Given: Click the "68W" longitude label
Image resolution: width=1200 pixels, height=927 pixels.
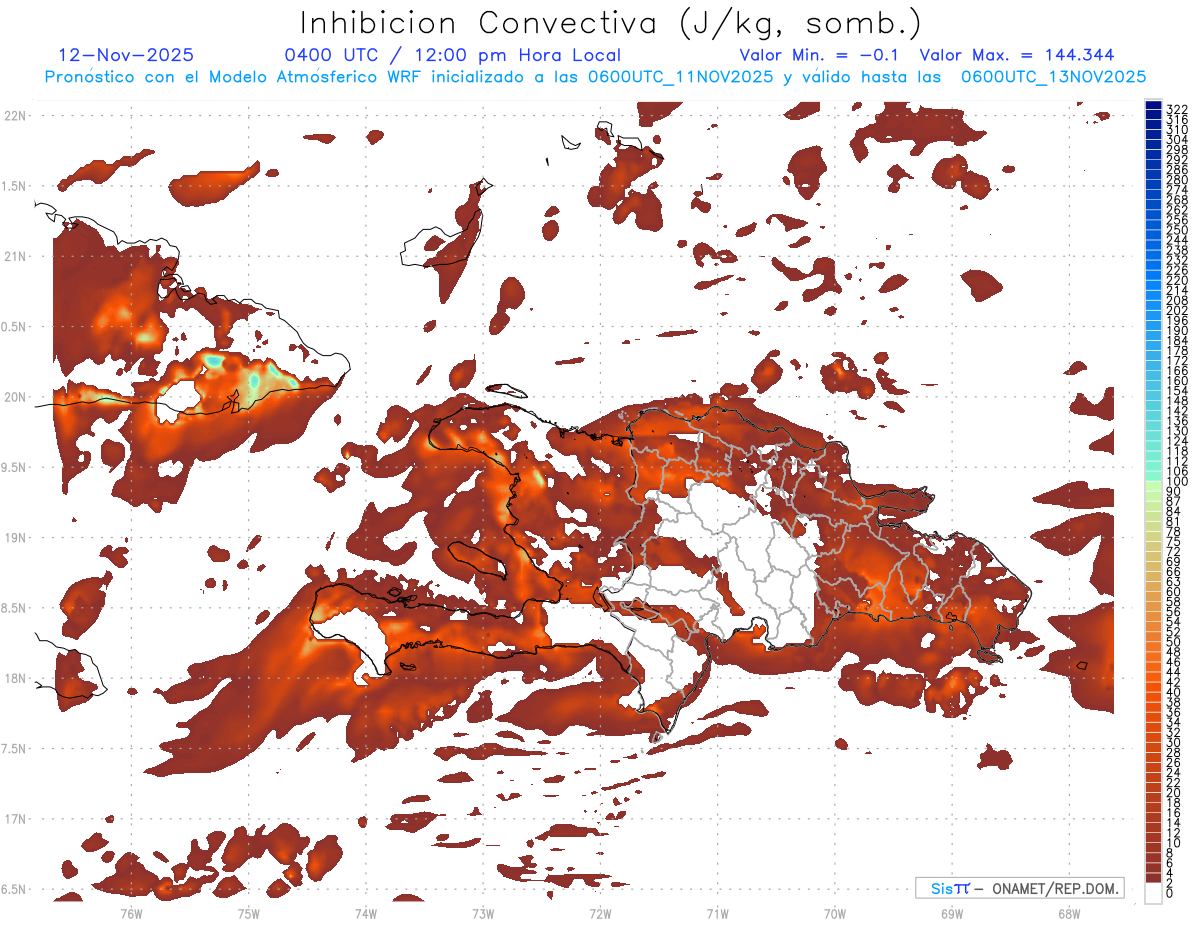Looking at the screenshot, I should [x=1069, y=913].
